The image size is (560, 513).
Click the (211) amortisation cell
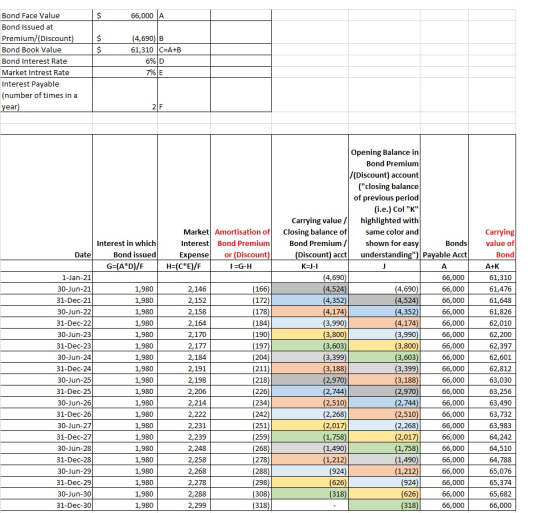tap(241, 369)
